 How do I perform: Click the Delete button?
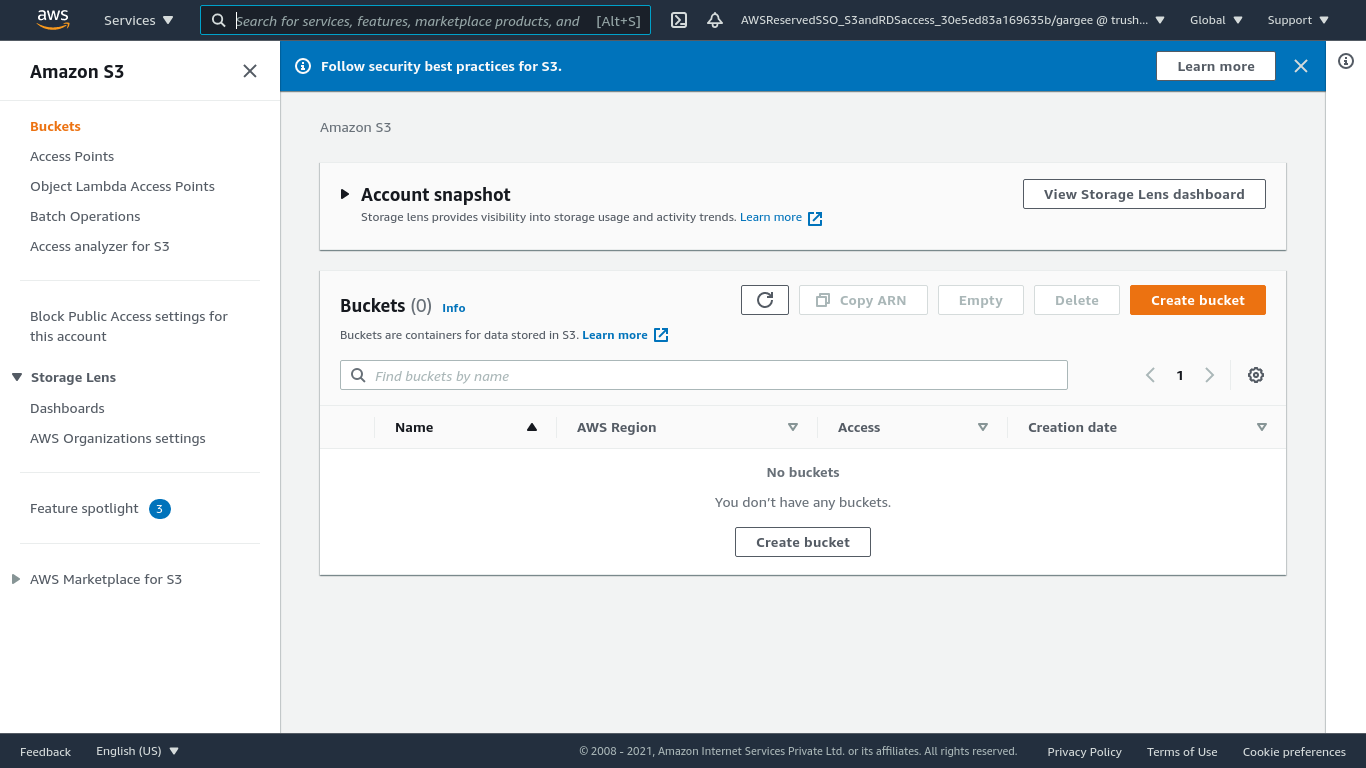(x=1077, y=300)
